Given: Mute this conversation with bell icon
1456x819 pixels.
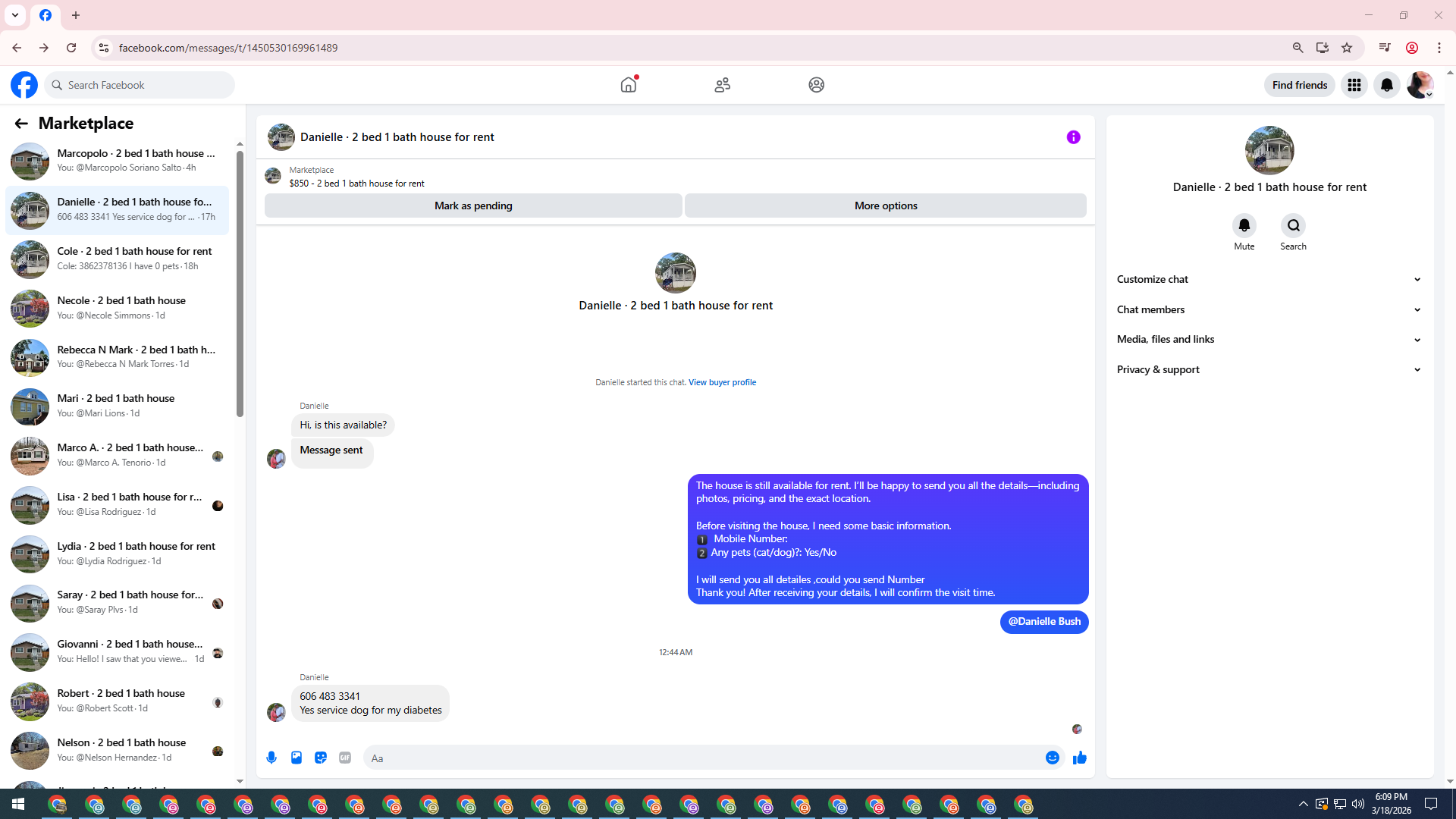Looking at the screenshot, I should pyautogui.click(x=1244, y=226).
